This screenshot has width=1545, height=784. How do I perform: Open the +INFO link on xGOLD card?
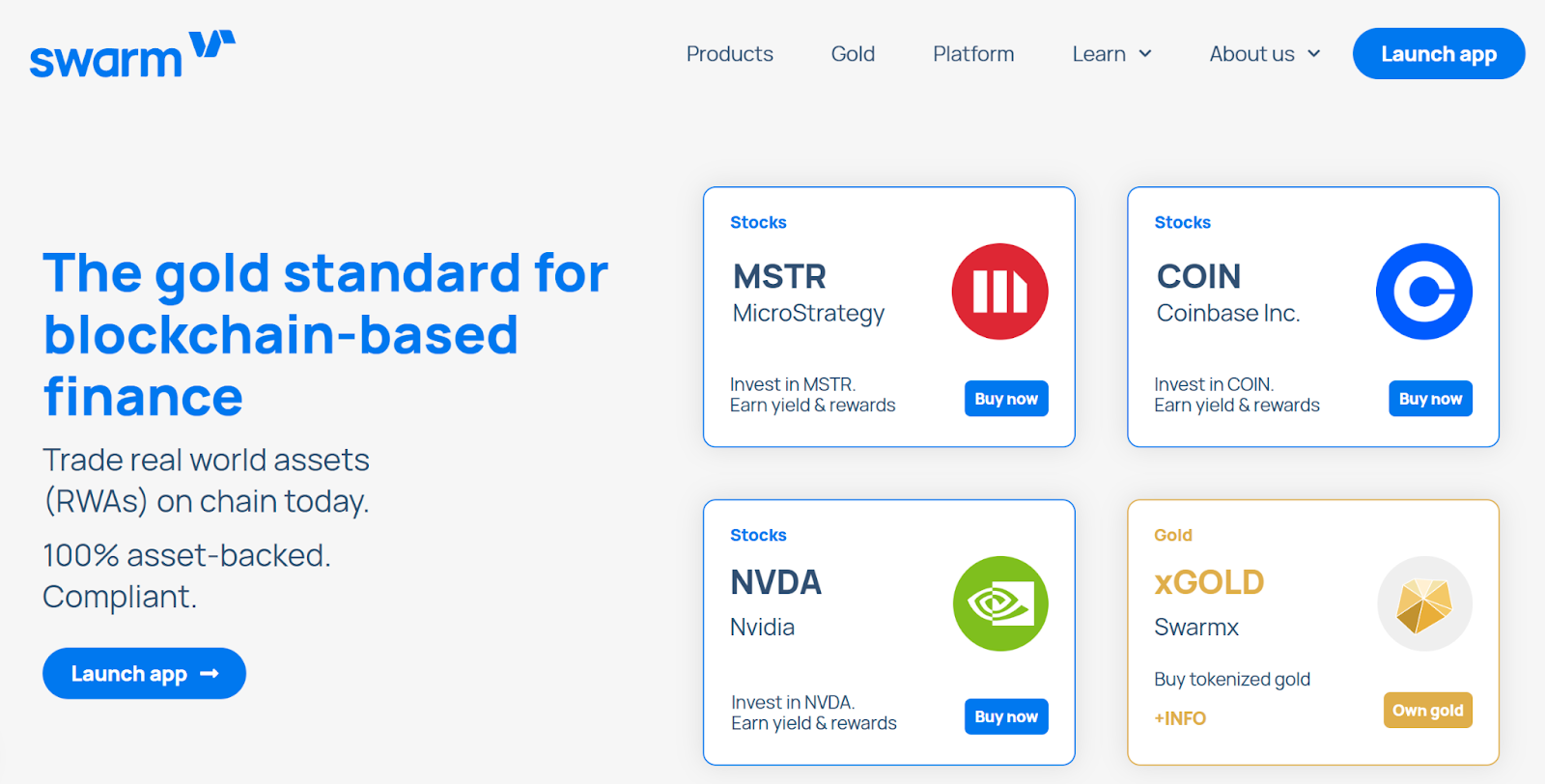point(1180,718)
